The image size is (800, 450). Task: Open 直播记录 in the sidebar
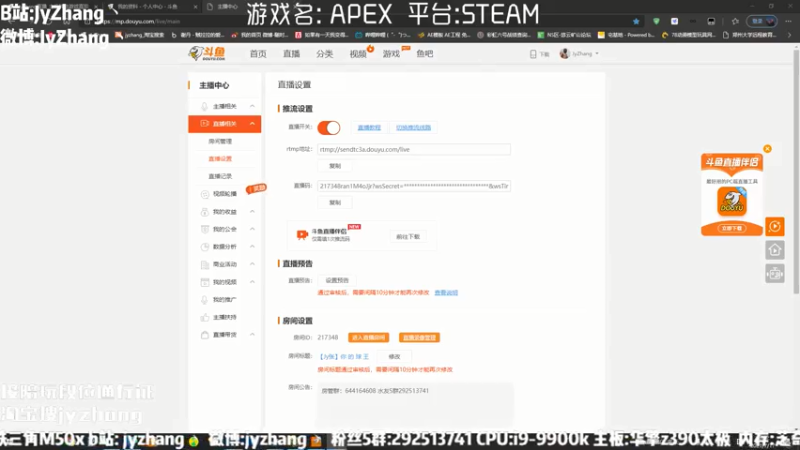point(220,176)
